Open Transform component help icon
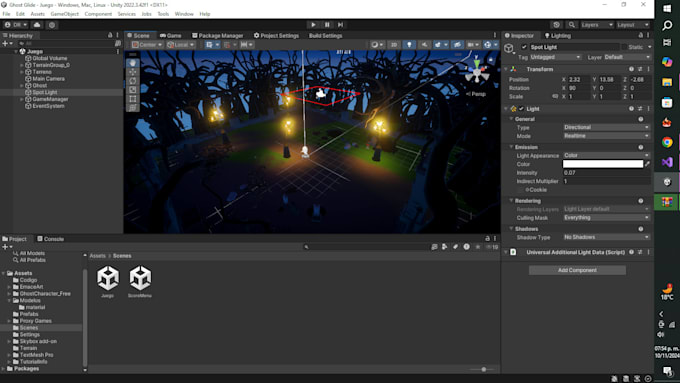 click(631, 69)
